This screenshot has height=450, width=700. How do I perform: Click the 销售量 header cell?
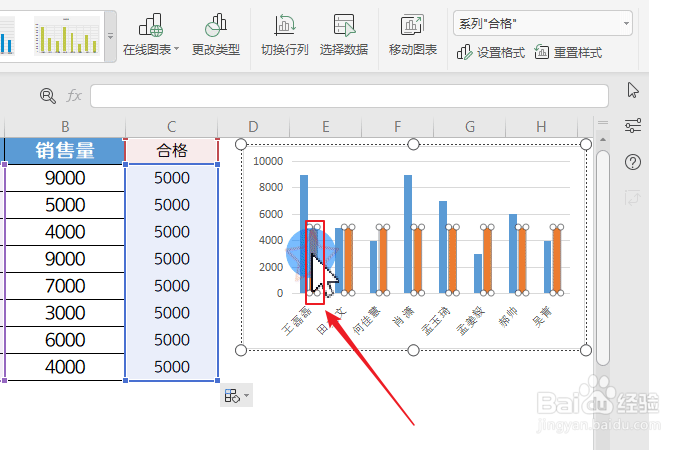pyautogui.click(x=65, y=151)
